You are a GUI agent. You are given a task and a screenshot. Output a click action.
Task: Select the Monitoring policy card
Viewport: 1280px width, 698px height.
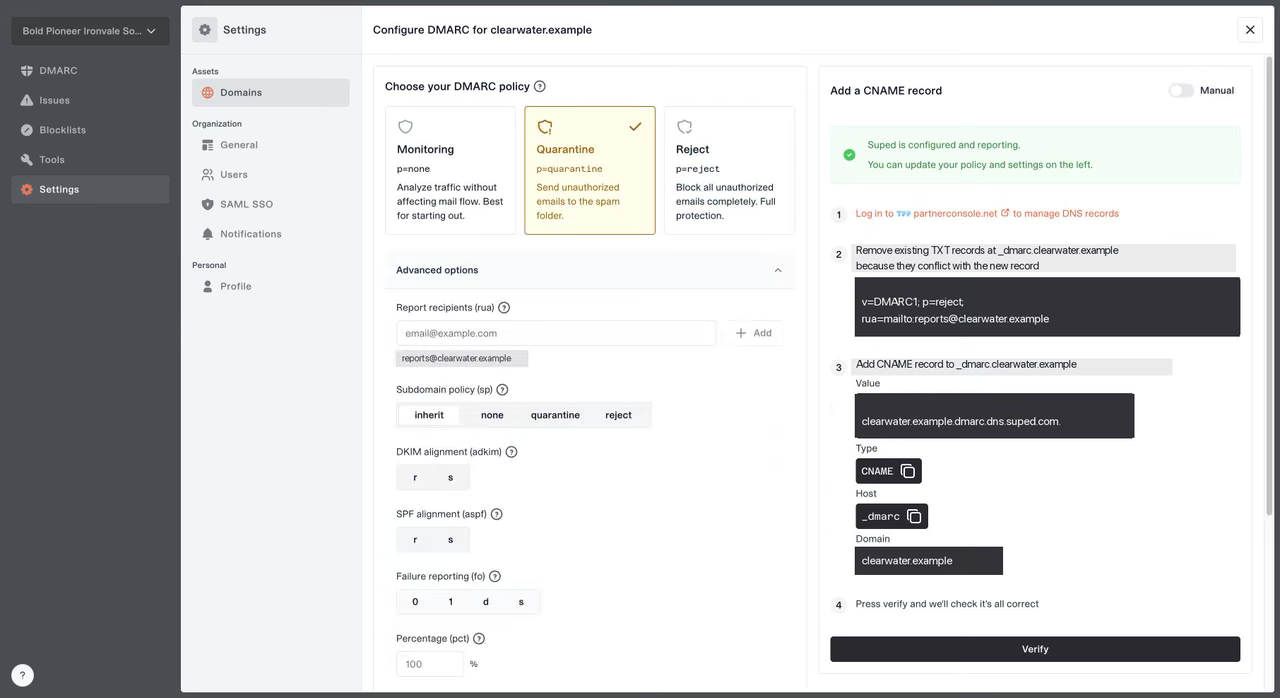coord(450,170)
